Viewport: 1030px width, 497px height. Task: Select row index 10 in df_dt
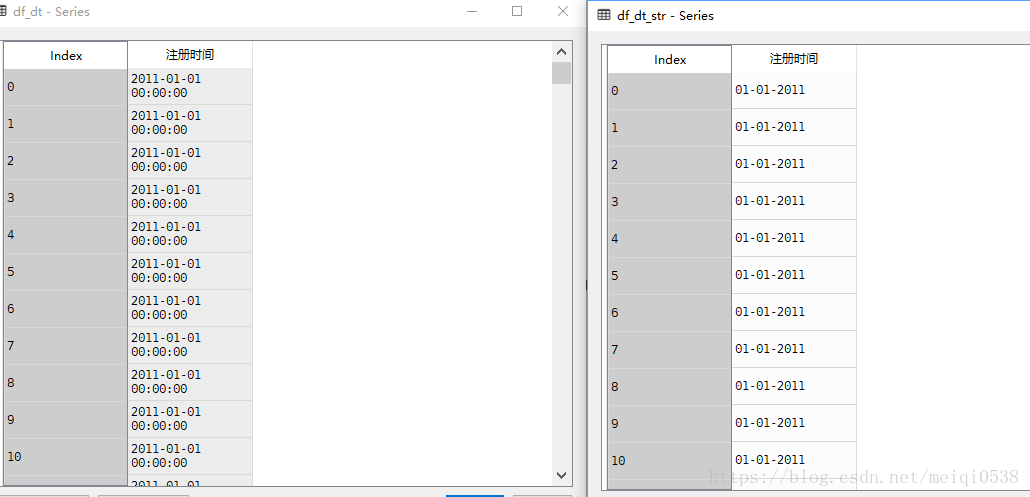coord(66,456)
